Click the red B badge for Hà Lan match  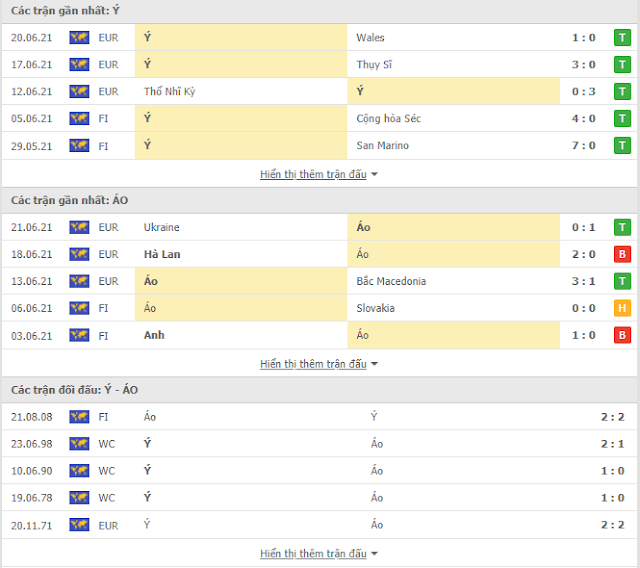click(622, 254)
